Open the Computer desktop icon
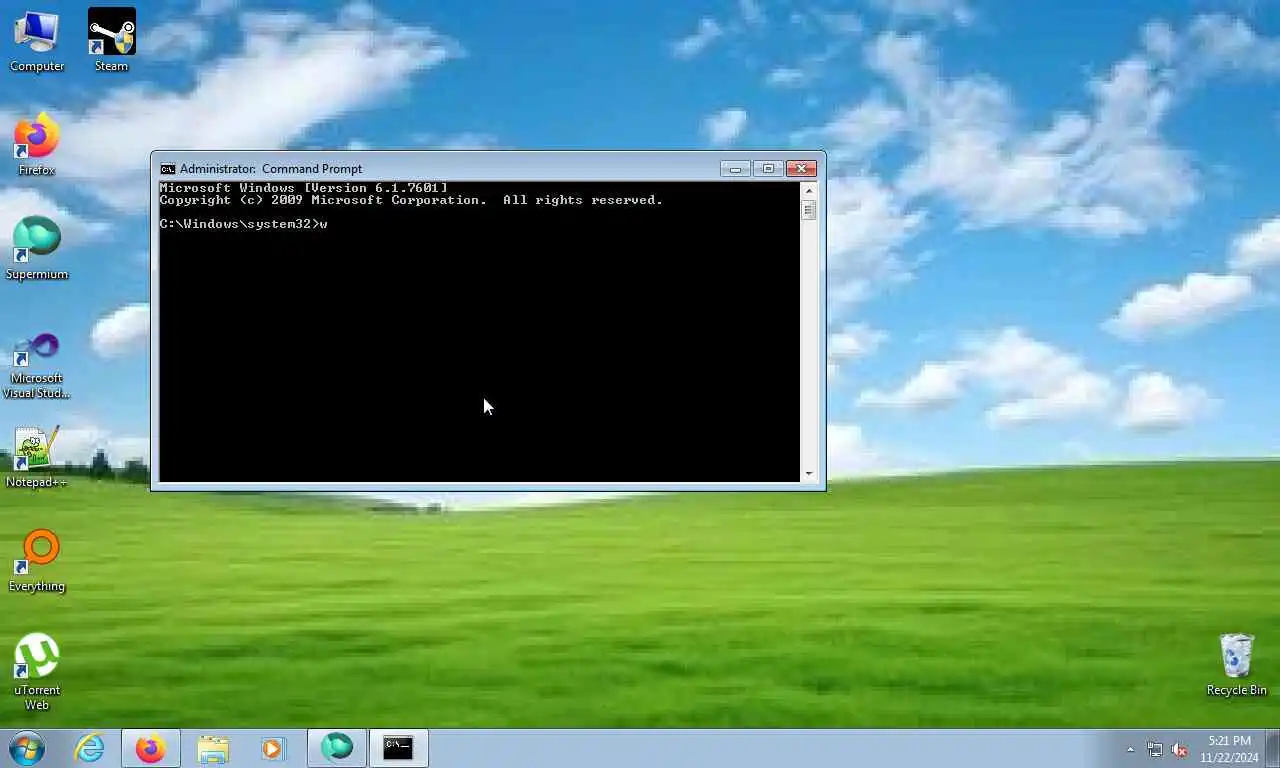 (x=37, y=41)
